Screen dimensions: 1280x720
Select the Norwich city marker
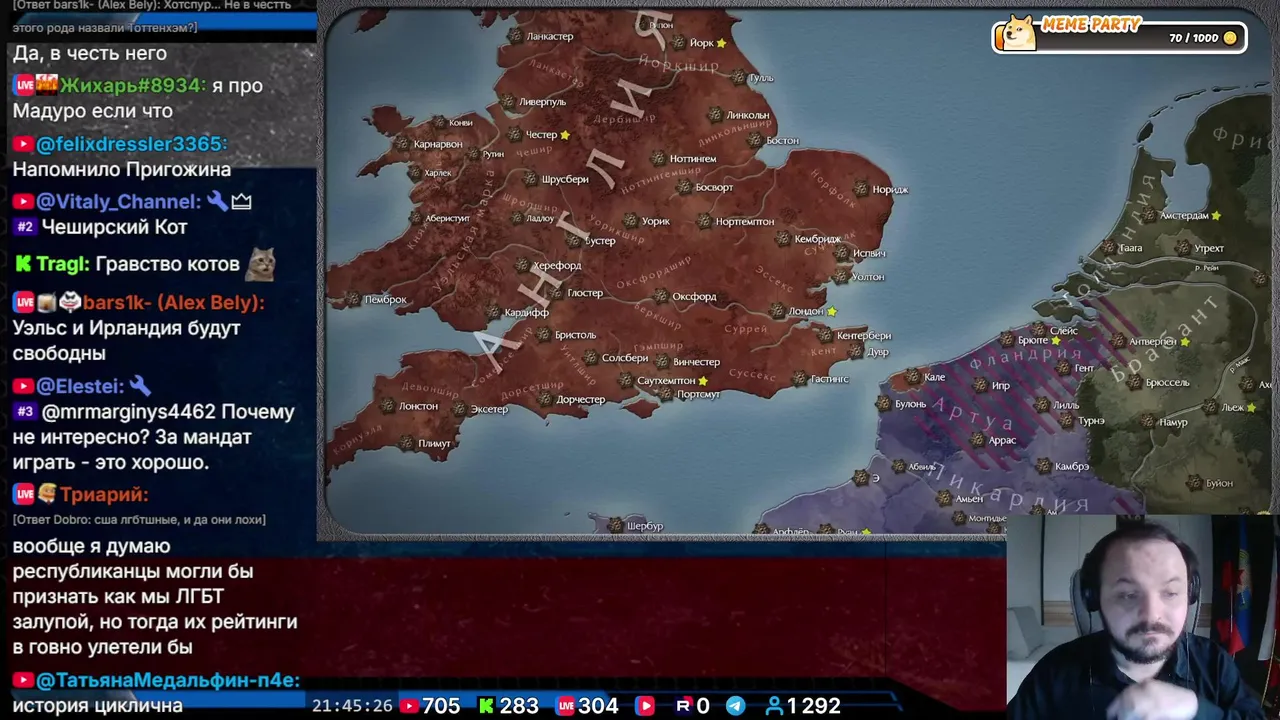tap(861, 189)
